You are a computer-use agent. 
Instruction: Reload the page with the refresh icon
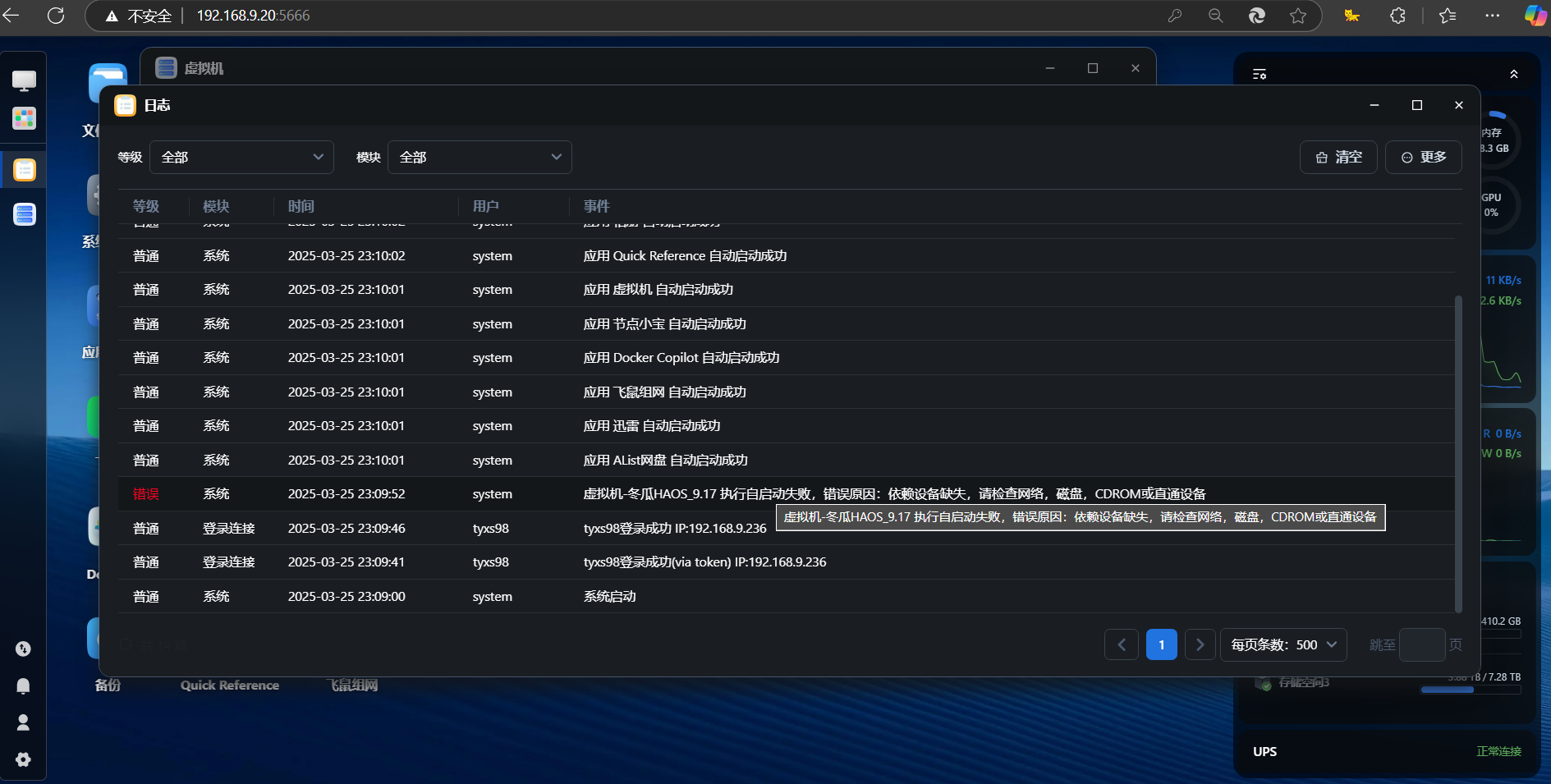tap(56, 15)
